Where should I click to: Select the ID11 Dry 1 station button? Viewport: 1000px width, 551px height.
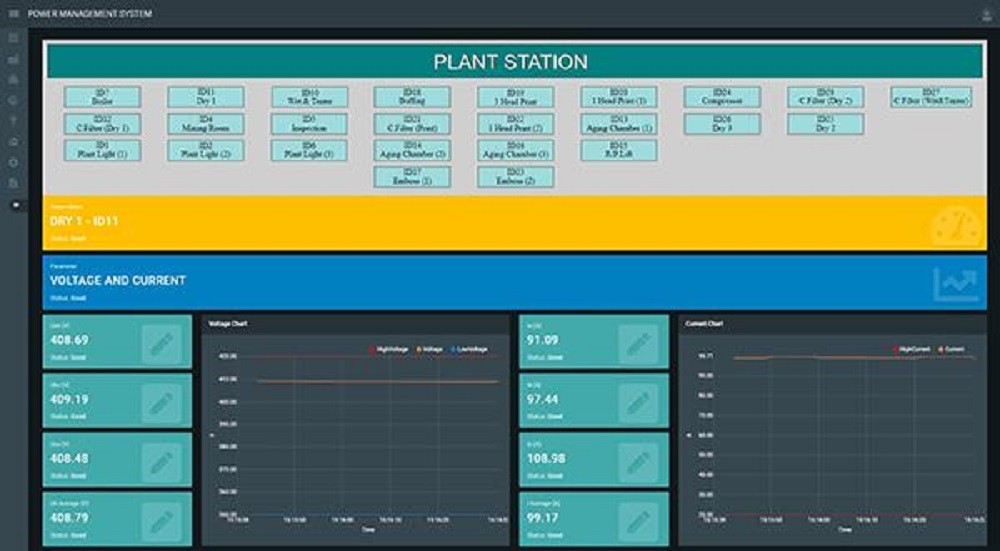tap(206, 98)
